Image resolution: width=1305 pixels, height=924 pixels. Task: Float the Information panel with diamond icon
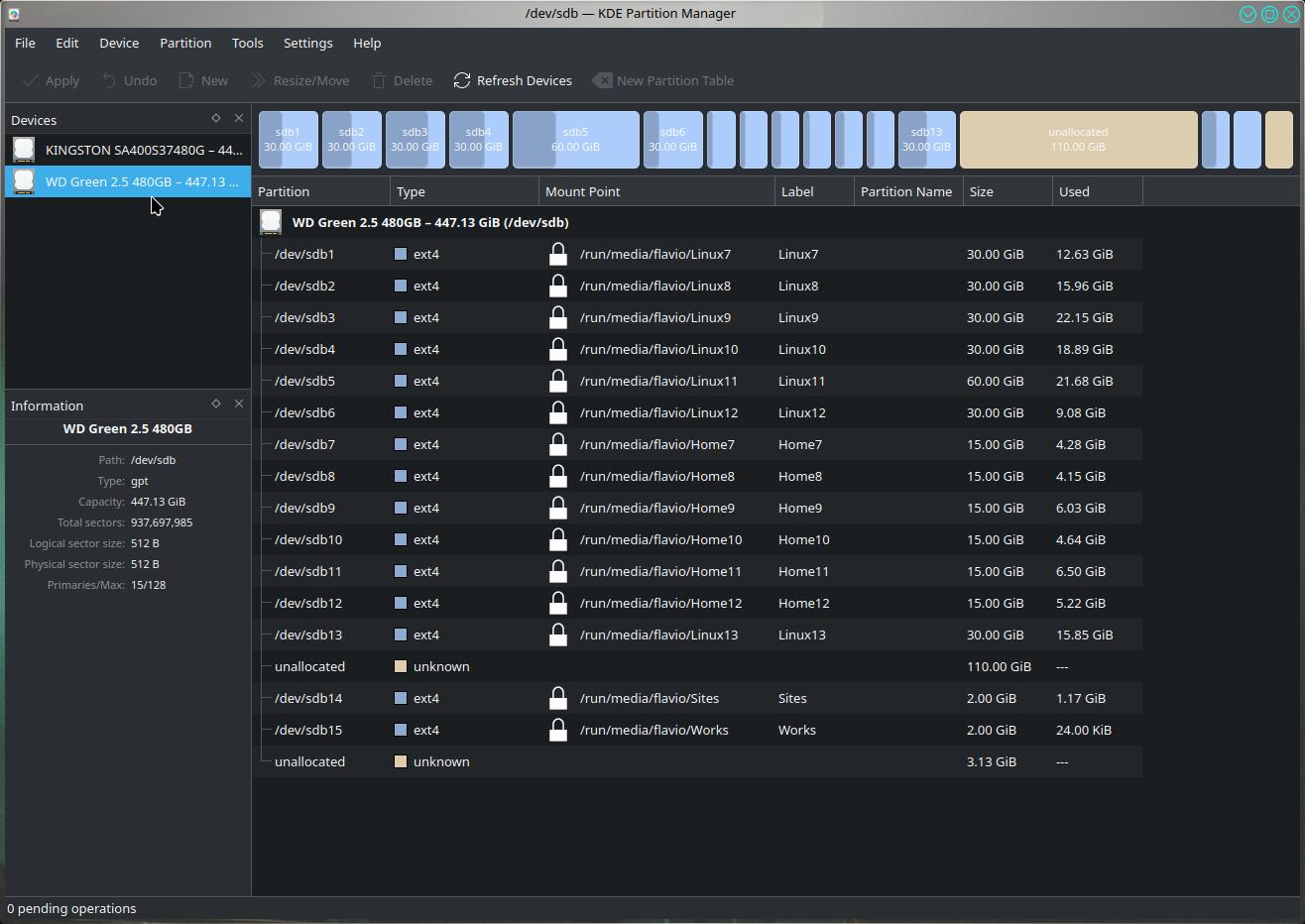(216, 404)
